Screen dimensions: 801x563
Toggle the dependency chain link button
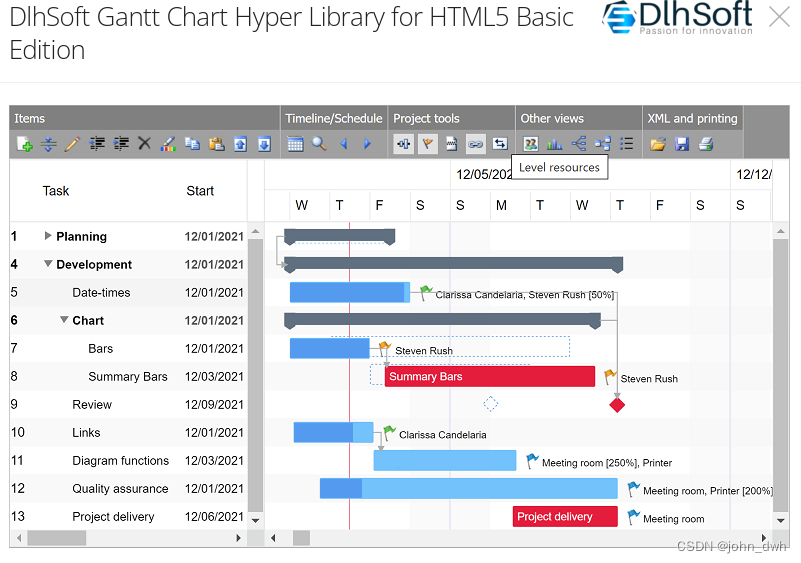coord(476,144)
